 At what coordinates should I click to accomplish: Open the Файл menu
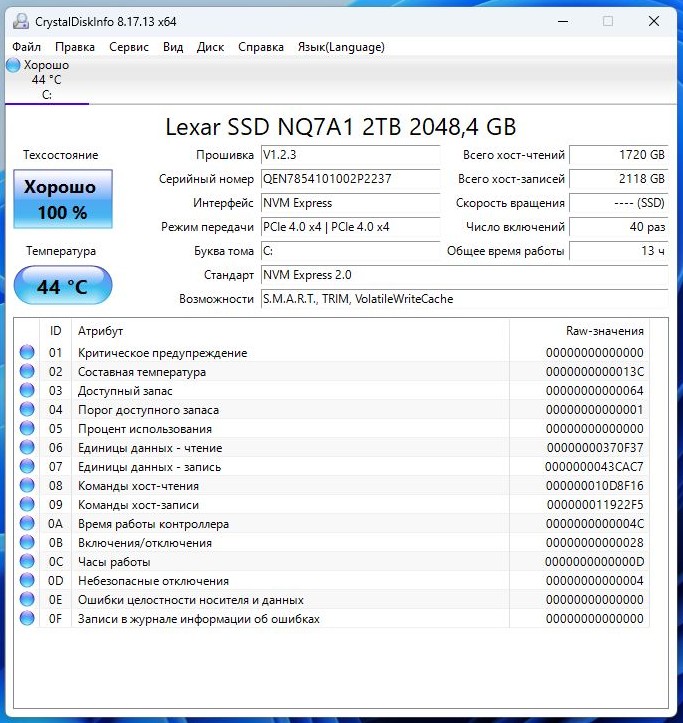(x=26, y=47)
